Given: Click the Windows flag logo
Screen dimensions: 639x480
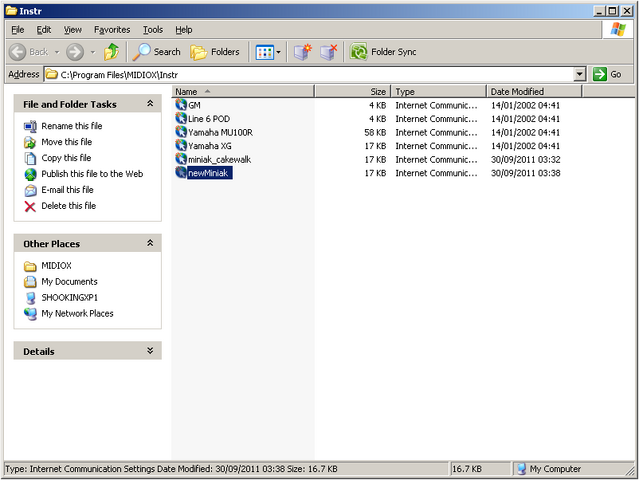Looking at the screenshot, I should 618,29.
